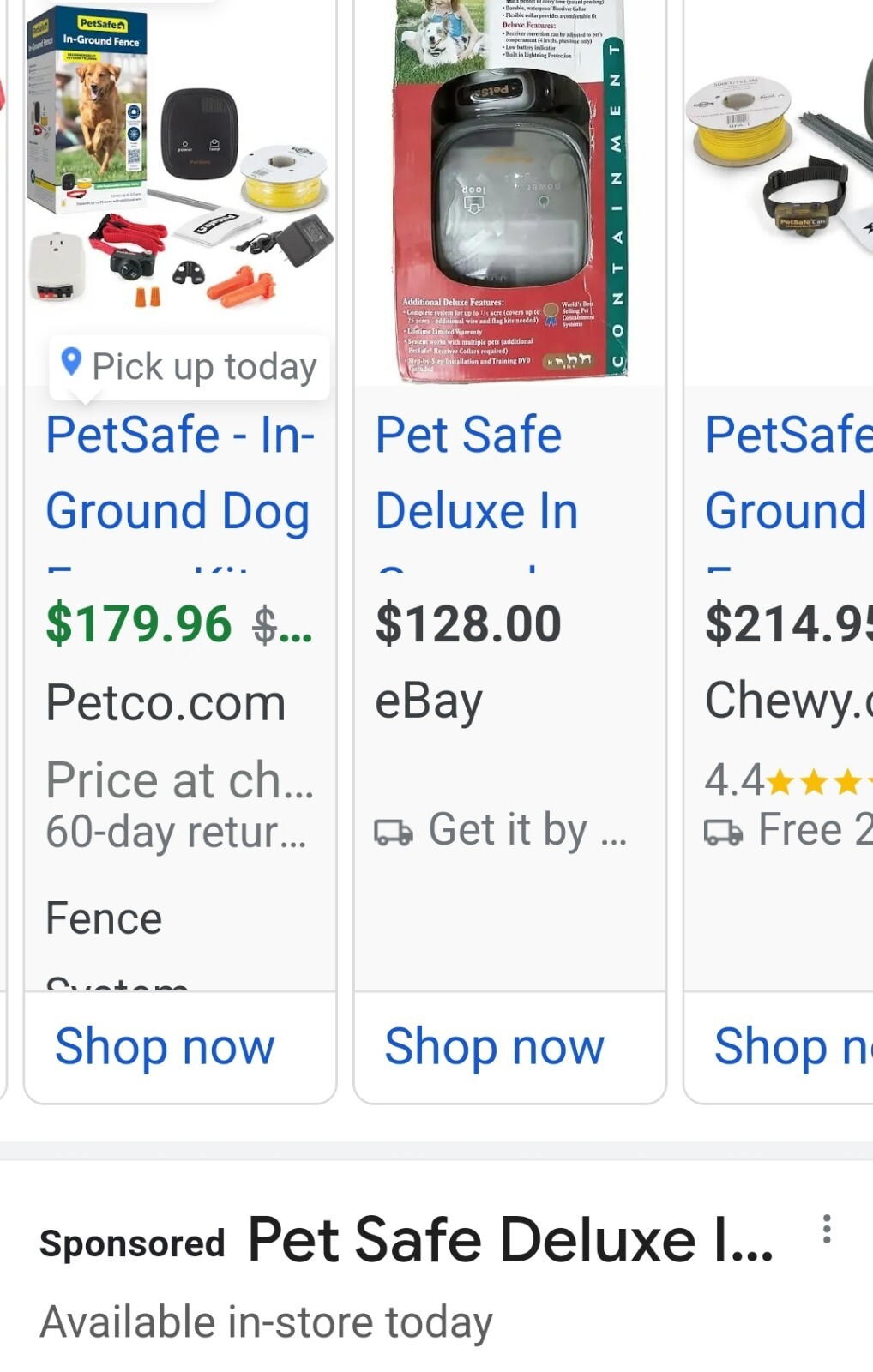Tap the delivery truck icon on Chewy listing
The image size is (873, 1372).
[x=723, y=832]
